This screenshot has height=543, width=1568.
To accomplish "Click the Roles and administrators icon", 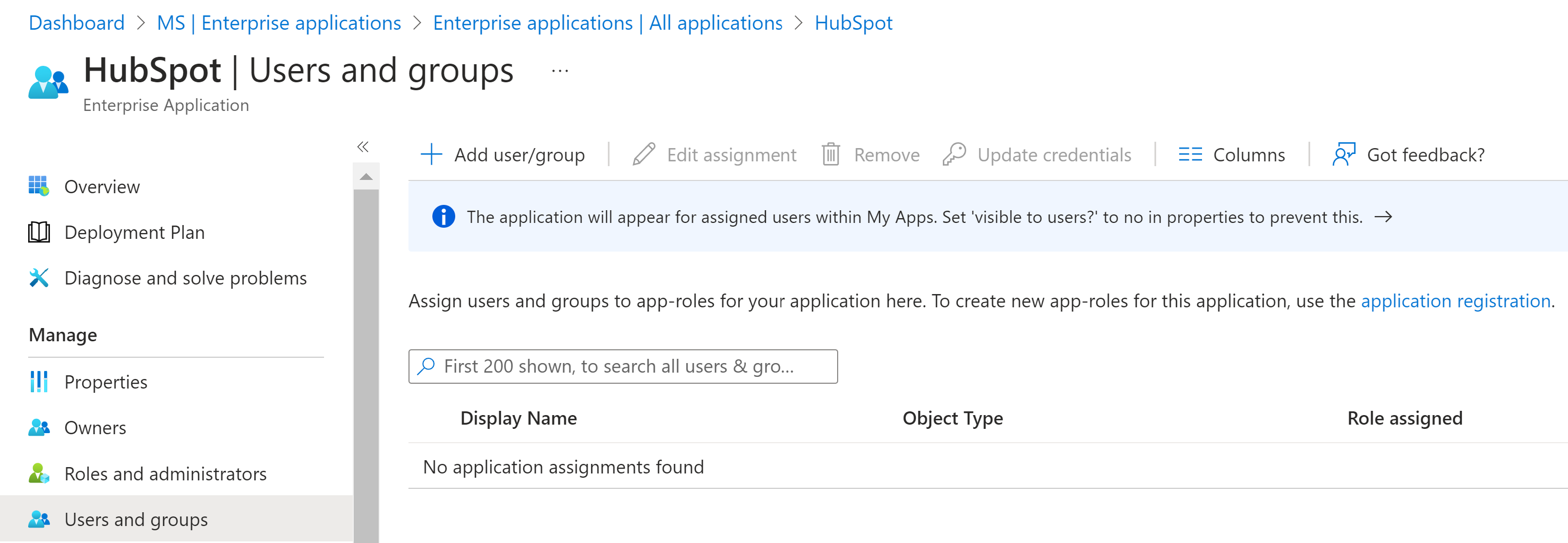I will (x=39, y=473).
